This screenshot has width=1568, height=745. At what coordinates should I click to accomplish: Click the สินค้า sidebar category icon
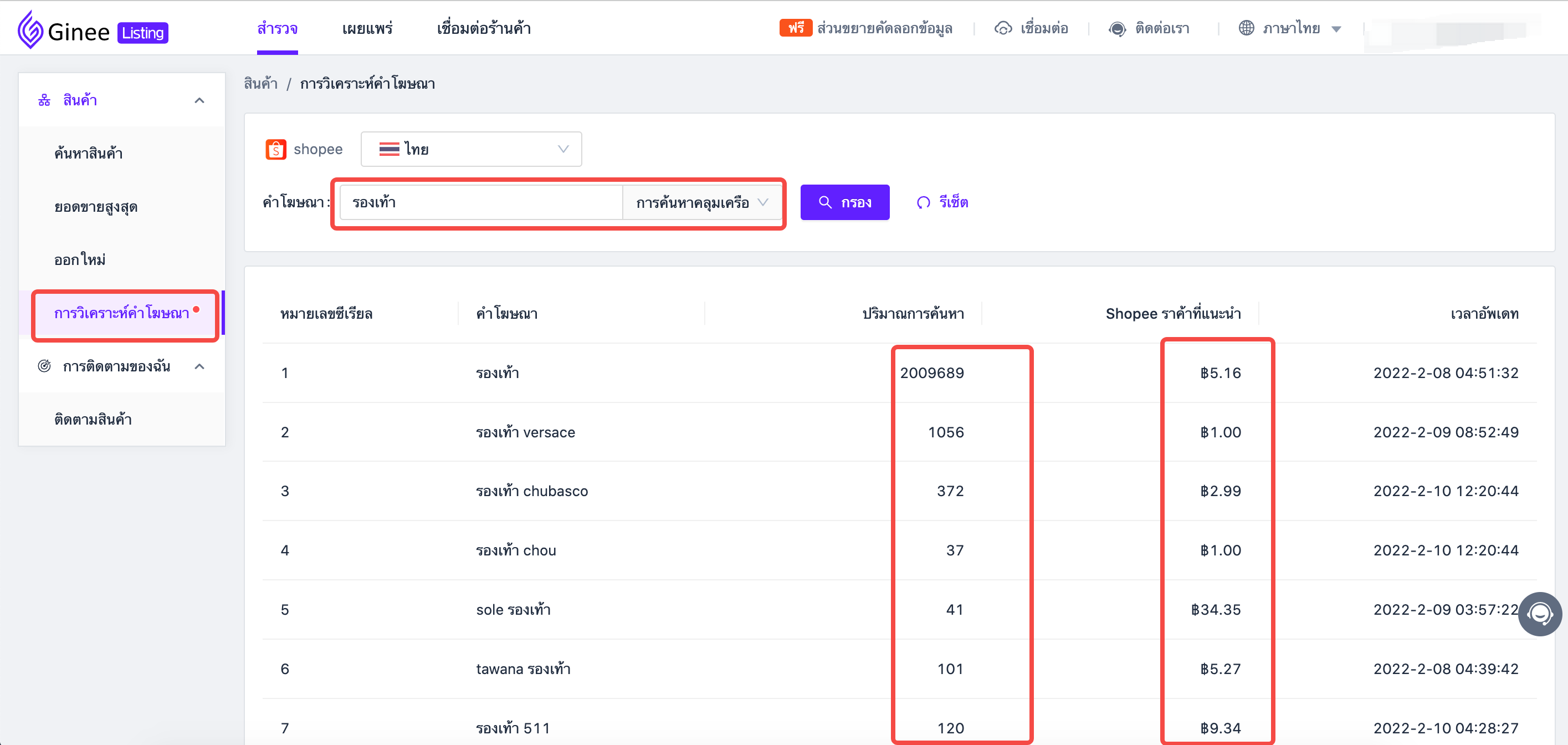click(44, 100)
